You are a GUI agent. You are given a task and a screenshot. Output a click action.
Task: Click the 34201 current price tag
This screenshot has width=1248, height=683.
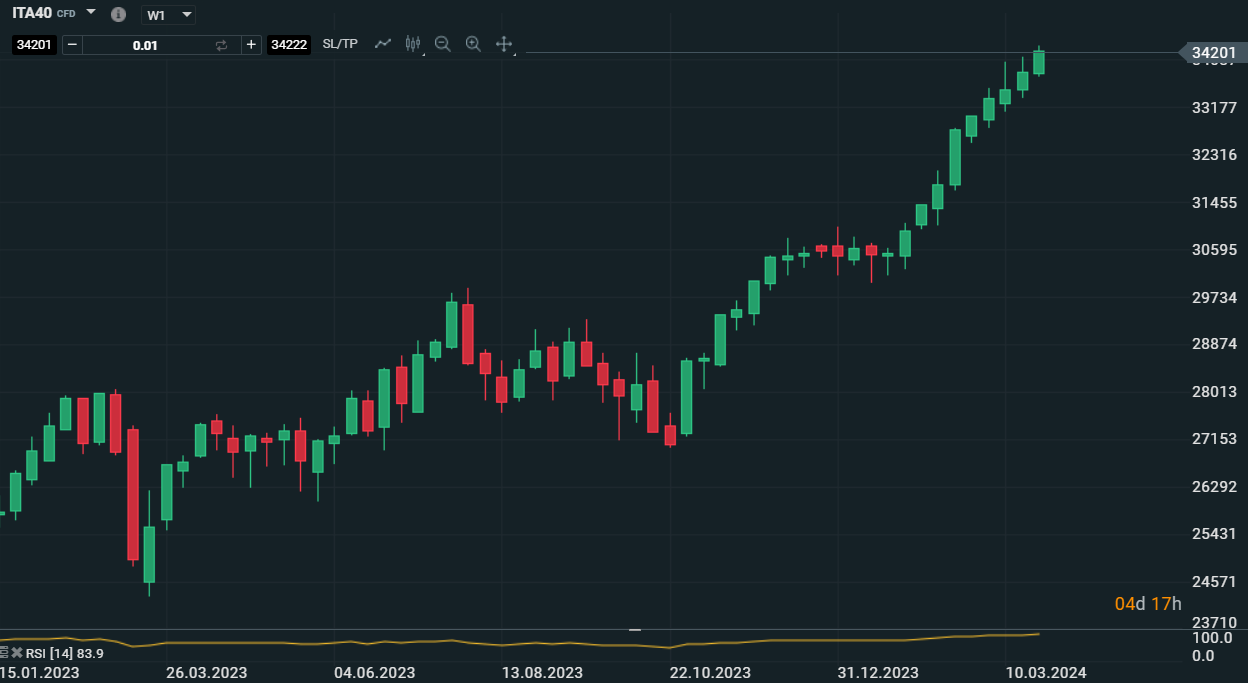(x=1212, y=53)
